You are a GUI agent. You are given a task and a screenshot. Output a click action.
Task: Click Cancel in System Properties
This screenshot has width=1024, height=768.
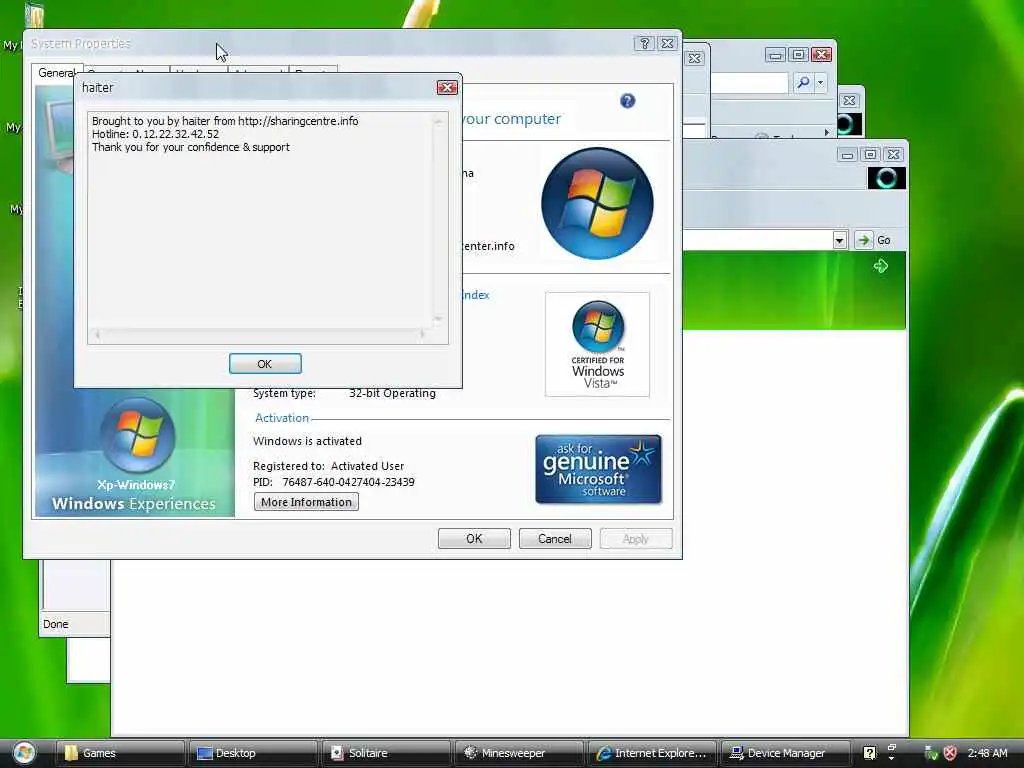tap(555, 539)
